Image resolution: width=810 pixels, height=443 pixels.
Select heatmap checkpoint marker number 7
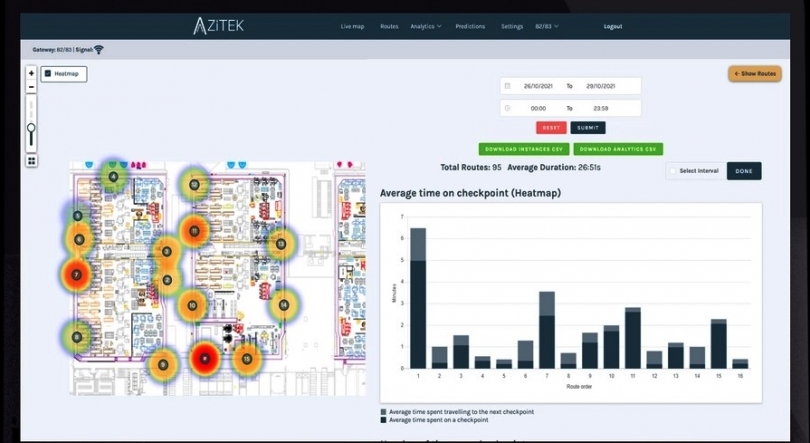76,273
